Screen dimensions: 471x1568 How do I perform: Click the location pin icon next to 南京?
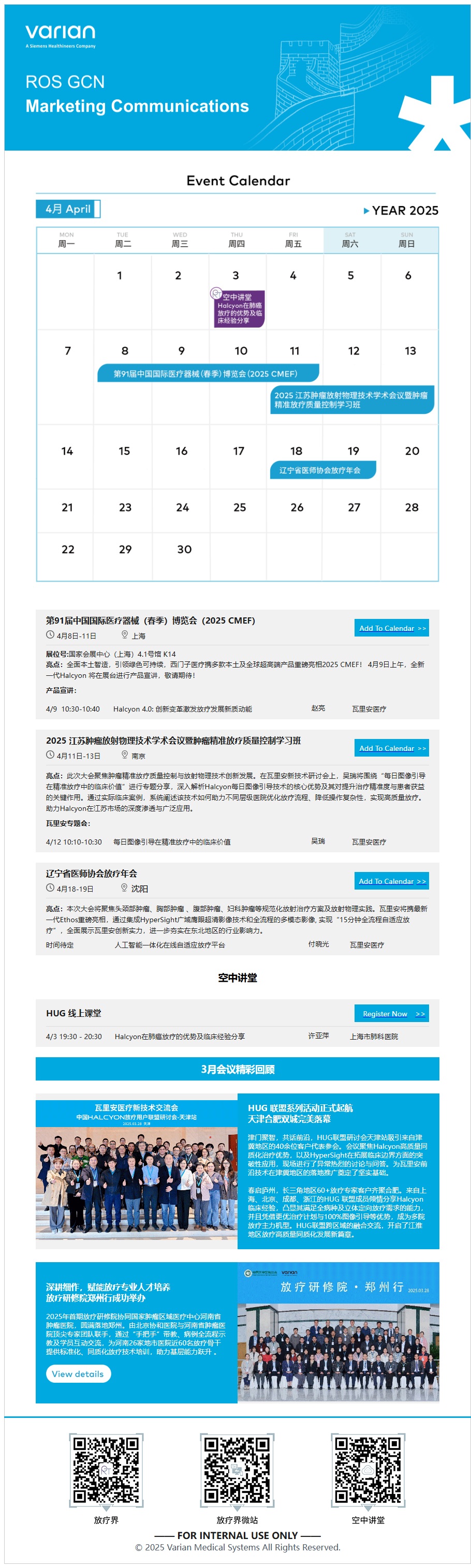125,755
